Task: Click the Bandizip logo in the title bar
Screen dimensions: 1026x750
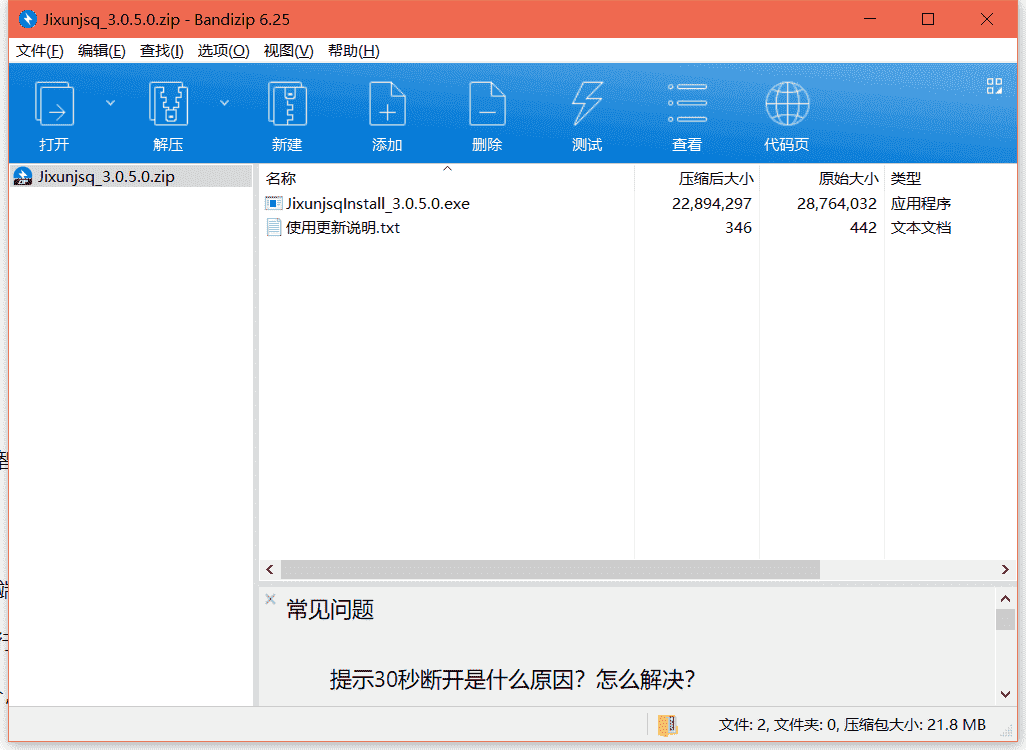Action: point(27,19)
